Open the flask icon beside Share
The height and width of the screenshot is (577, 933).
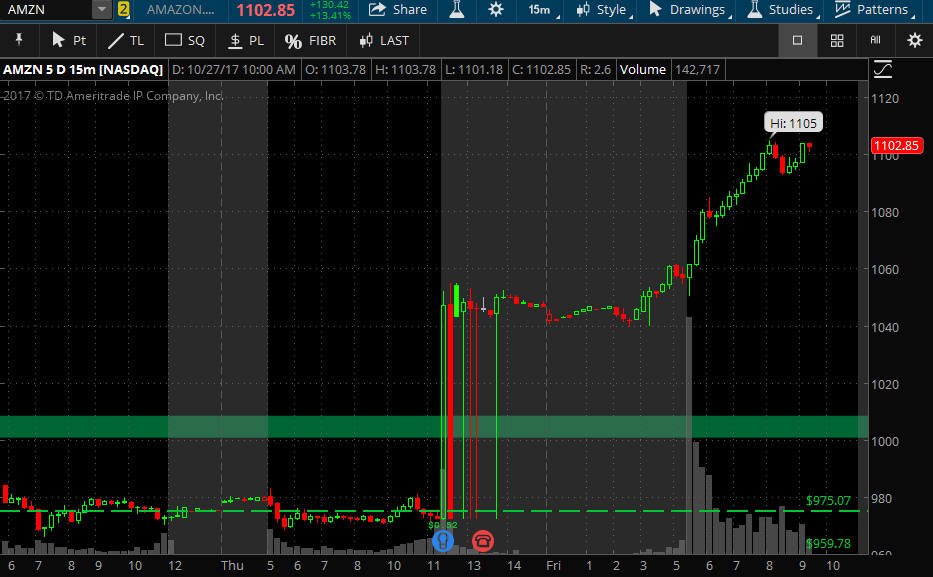click(457, 10)
